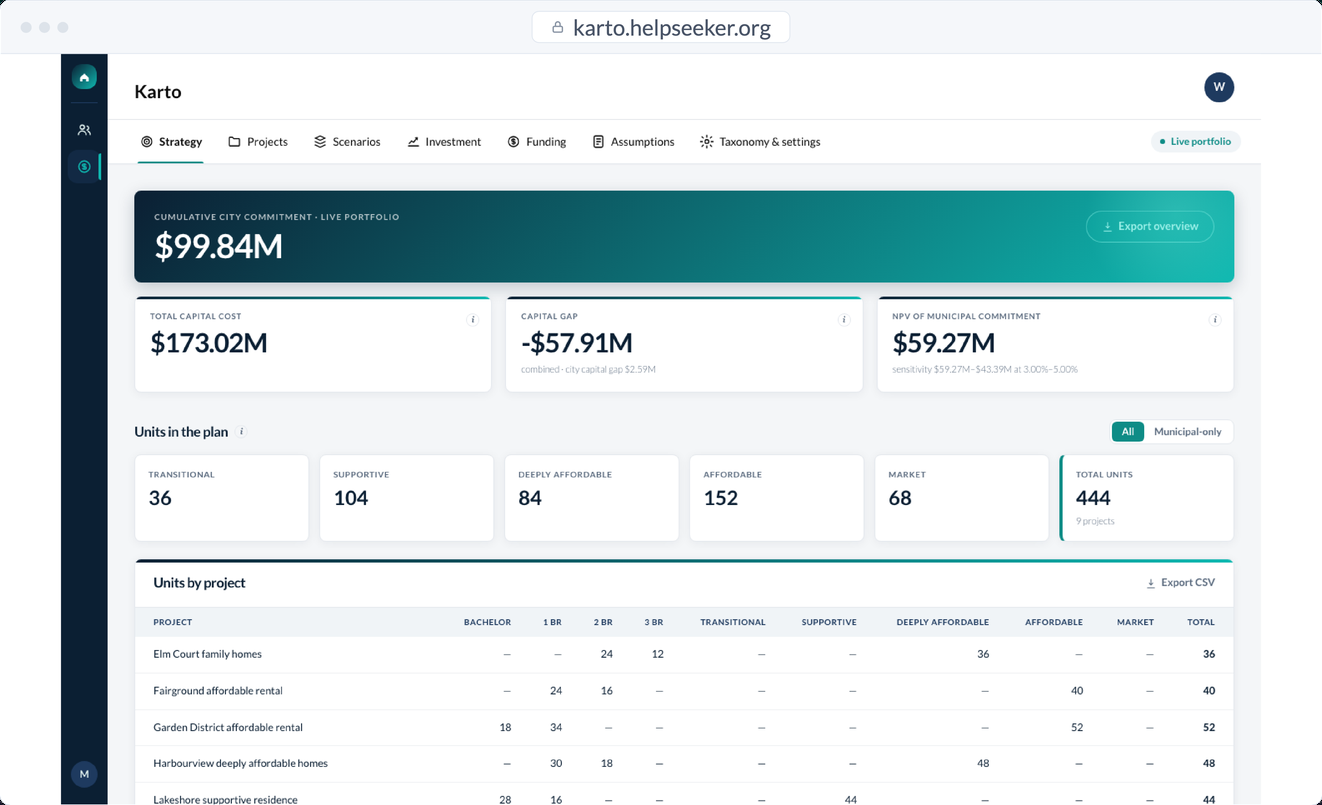The width and height of the screenshot is (1322, 805).
Task: Click the Total Units summary card
Action: [x=1147, y=498]
